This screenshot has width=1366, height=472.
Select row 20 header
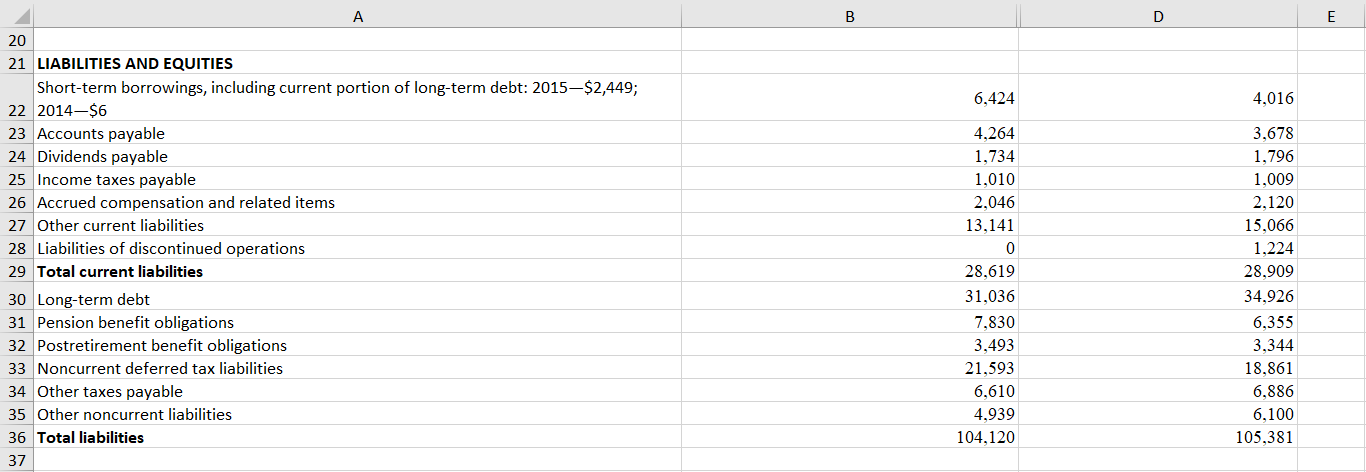pyautogui.click(x=17, y=41)
